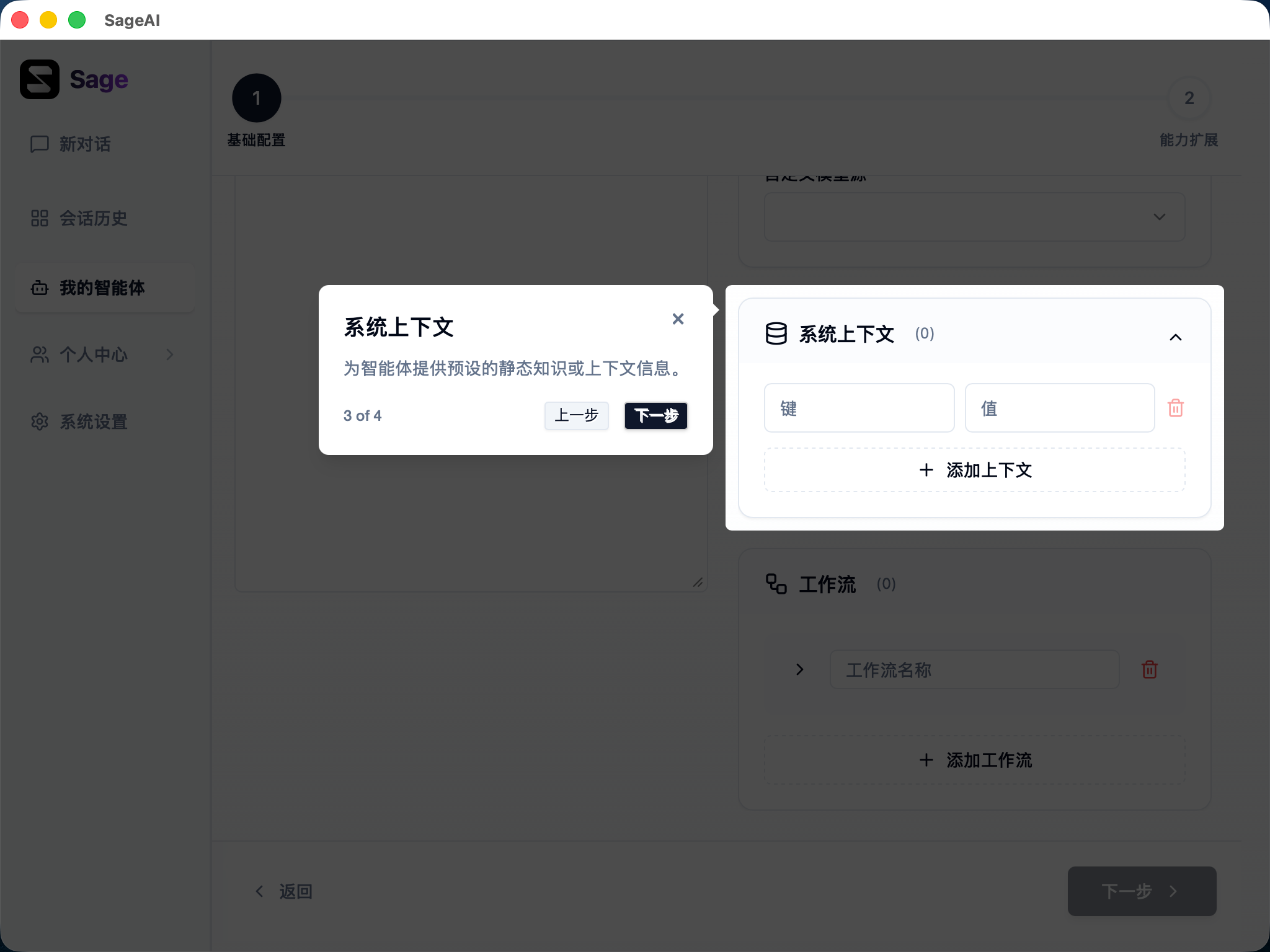
Task: Open 系统设置 system settings
Action: click(x=93, y=421)
